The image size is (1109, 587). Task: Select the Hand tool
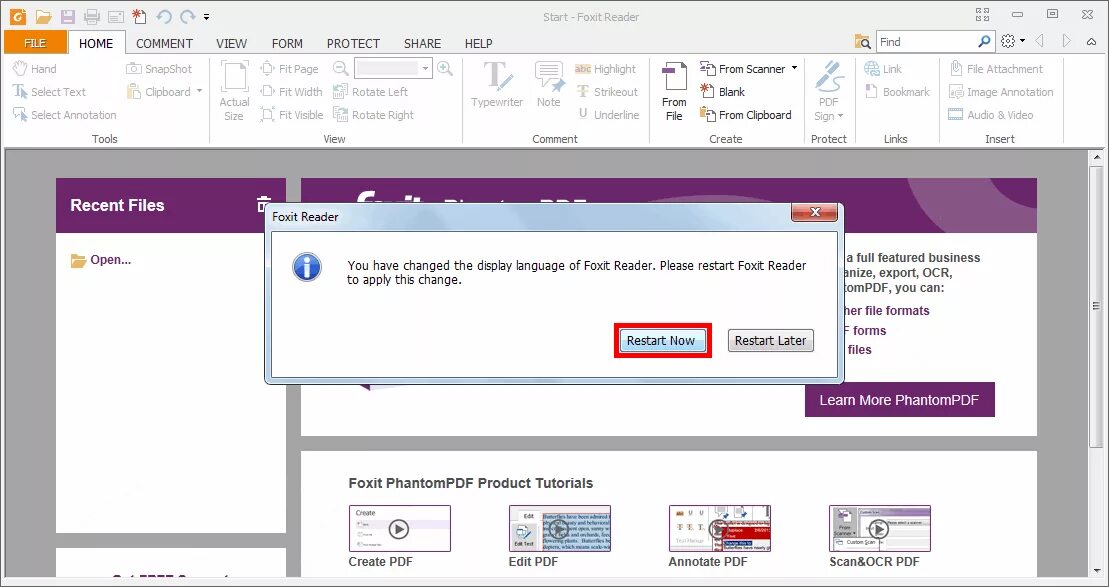click(35, 69)
